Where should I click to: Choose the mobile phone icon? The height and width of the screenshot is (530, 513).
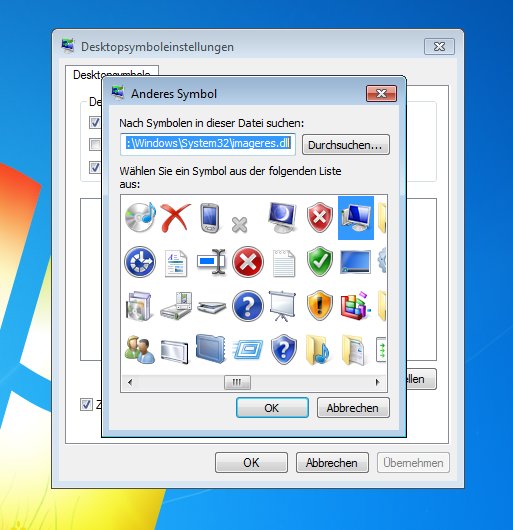210,218
